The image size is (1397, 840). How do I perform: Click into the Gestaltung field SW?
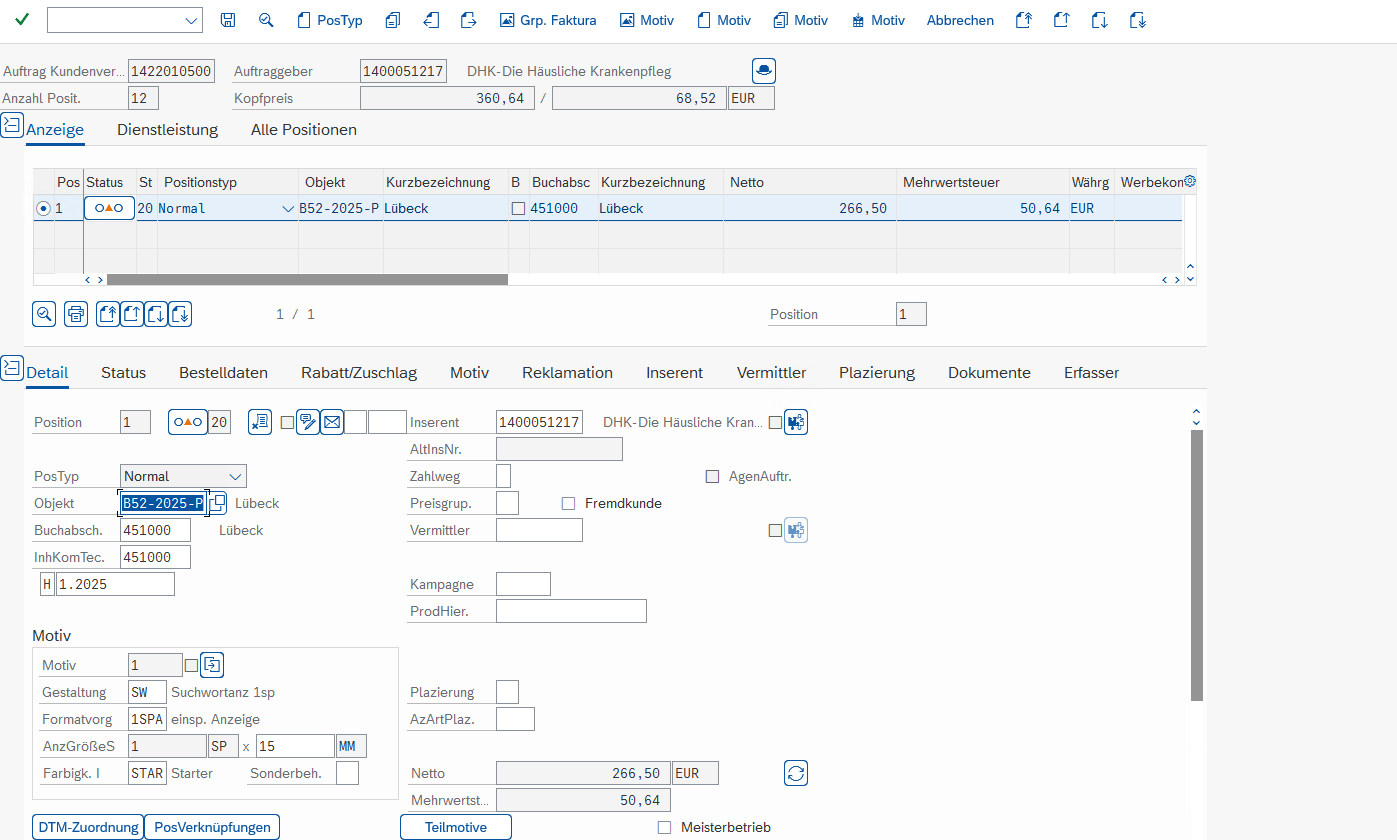point(148,692)
